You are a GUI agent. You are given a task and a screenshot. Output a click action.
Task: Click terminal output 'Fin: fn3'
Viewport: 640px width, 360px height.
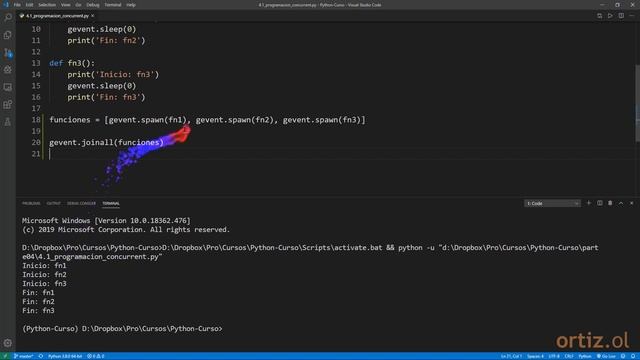38,311
